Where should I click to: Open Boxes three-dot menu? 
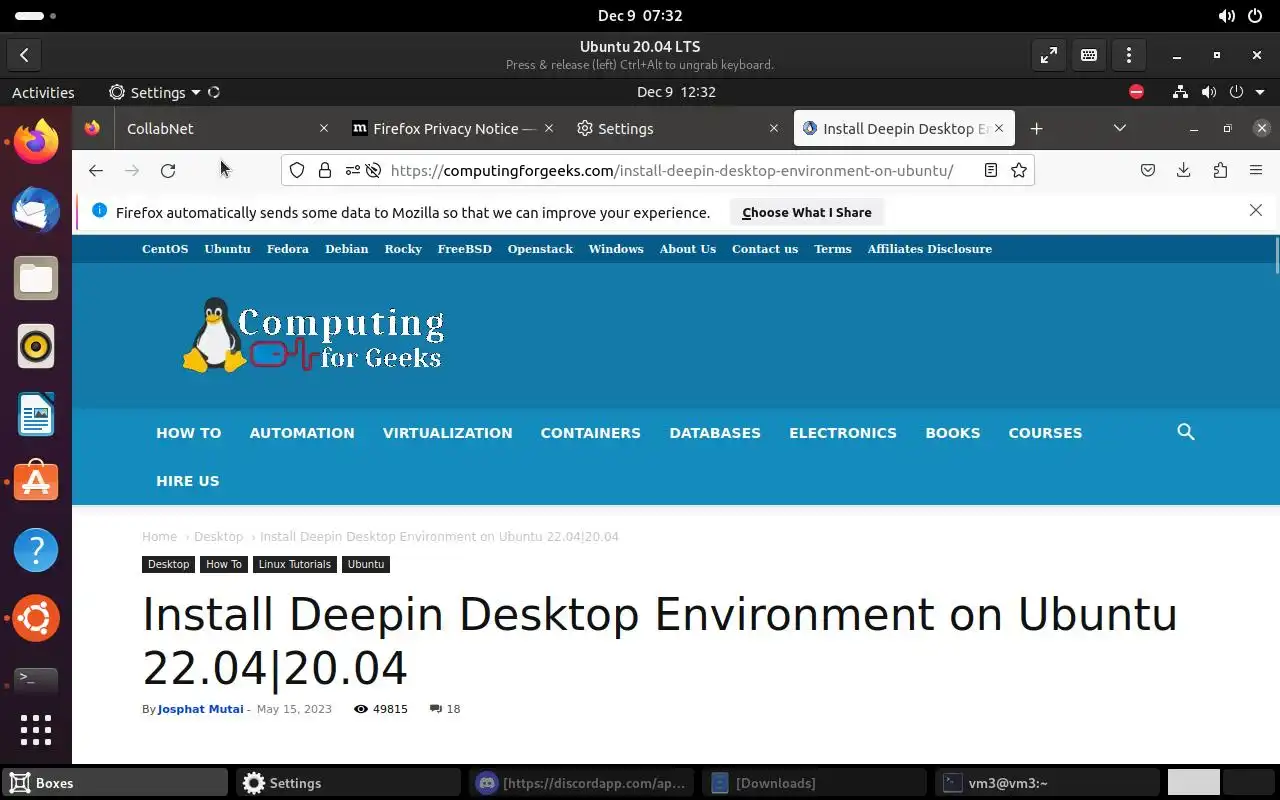1129,56
